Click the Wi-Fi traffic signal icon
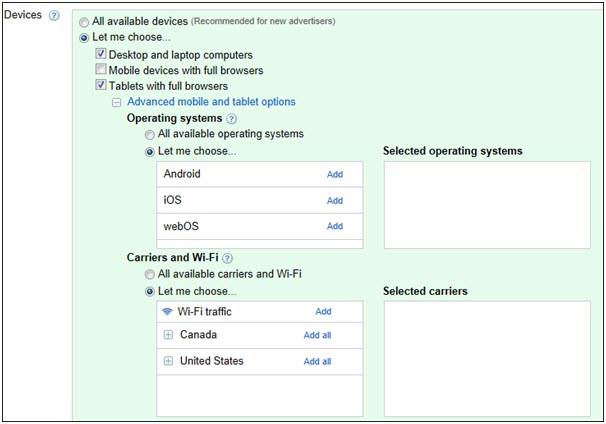Viewport: 606px width, 424px height. coord(167,311)
